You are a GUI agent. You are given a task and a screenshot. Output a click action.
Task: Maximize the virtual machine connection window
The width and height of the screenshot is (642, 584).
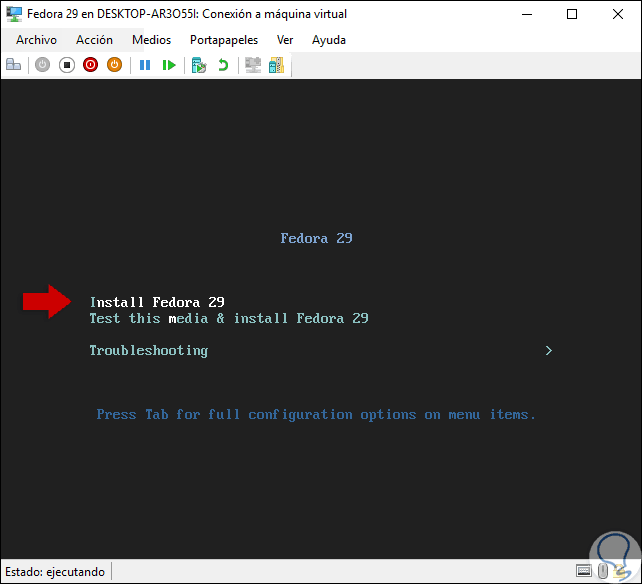point(572,14)
